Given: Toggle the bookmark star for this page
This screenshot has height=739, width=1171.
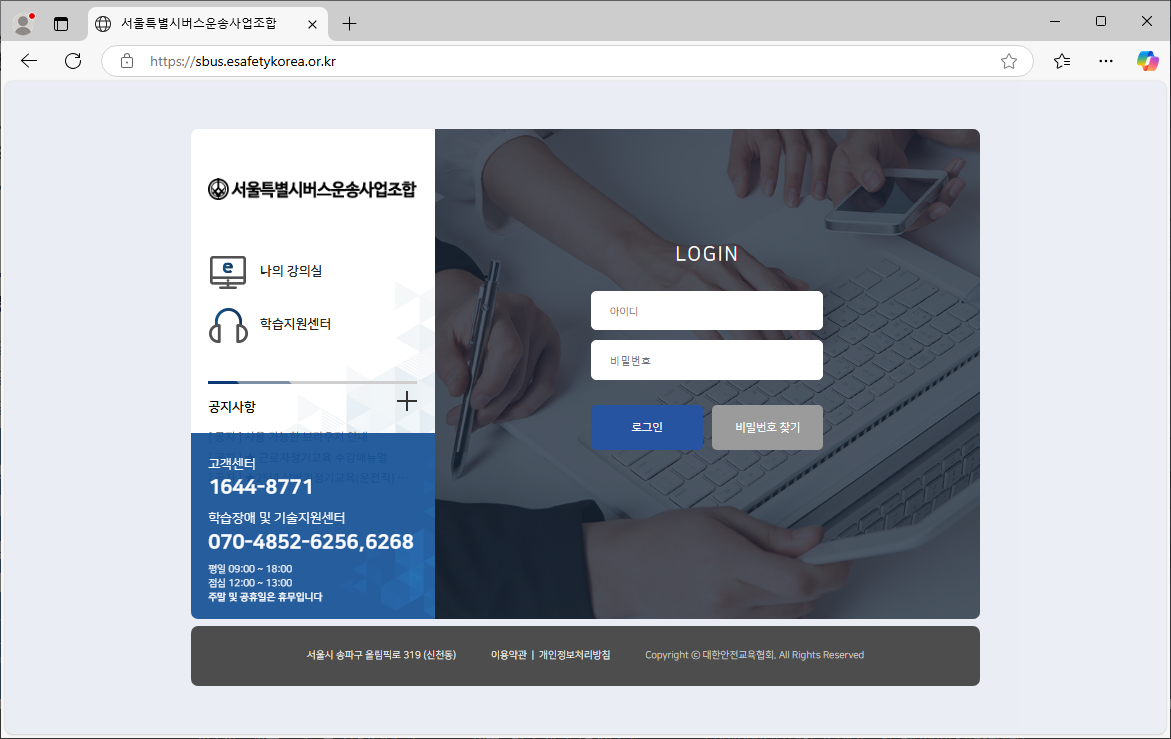Looking at the screenshot, I should pyautogui.click(x=1009, y=60).
